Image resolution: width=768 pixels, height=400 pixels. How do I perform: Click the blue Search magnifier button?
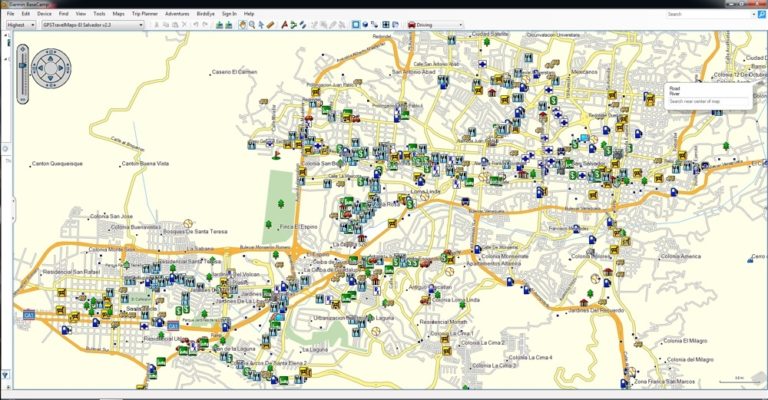click(762, 14)
